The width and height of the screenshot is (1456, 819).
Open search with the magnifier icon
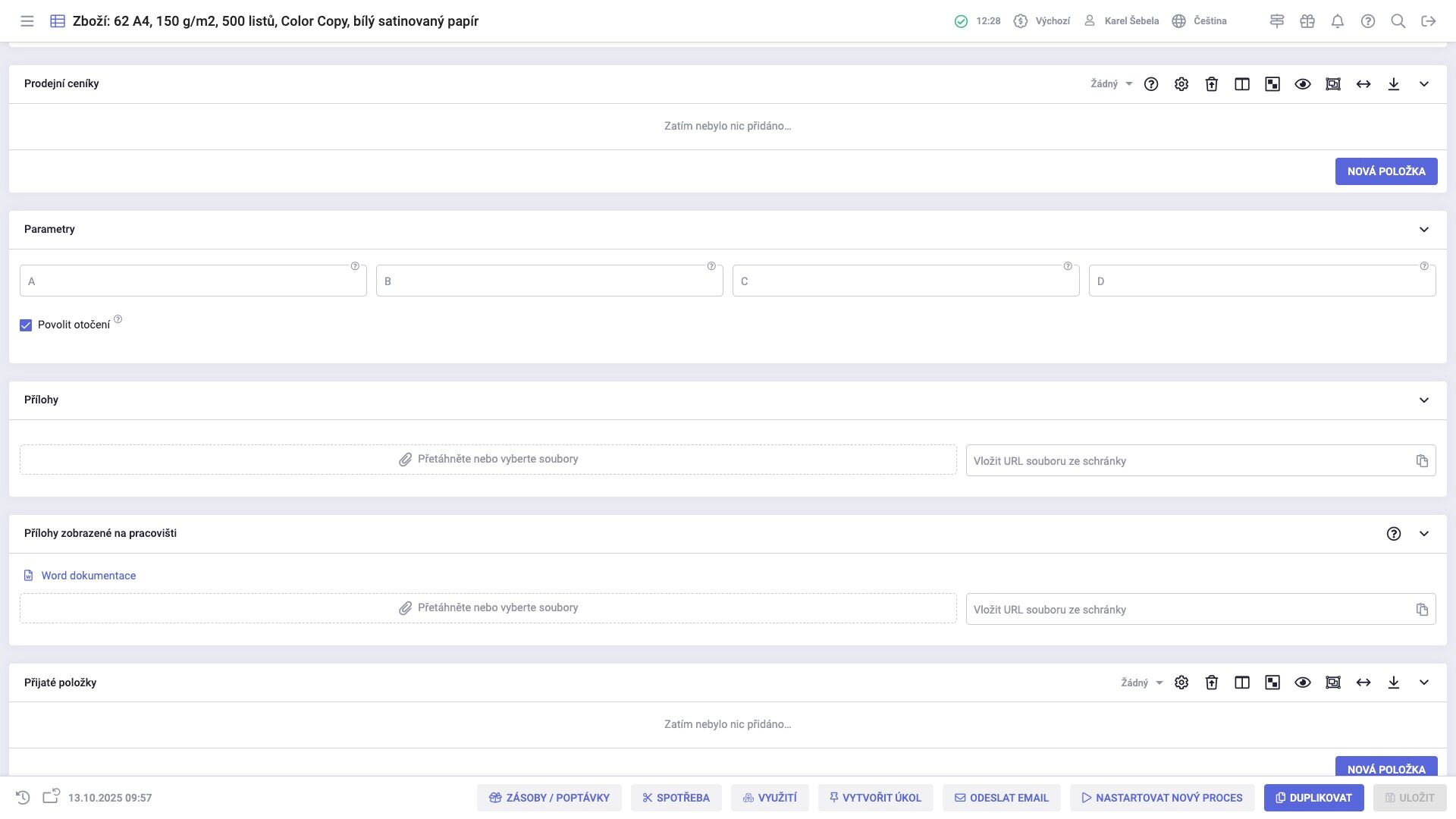[1398, 21]
